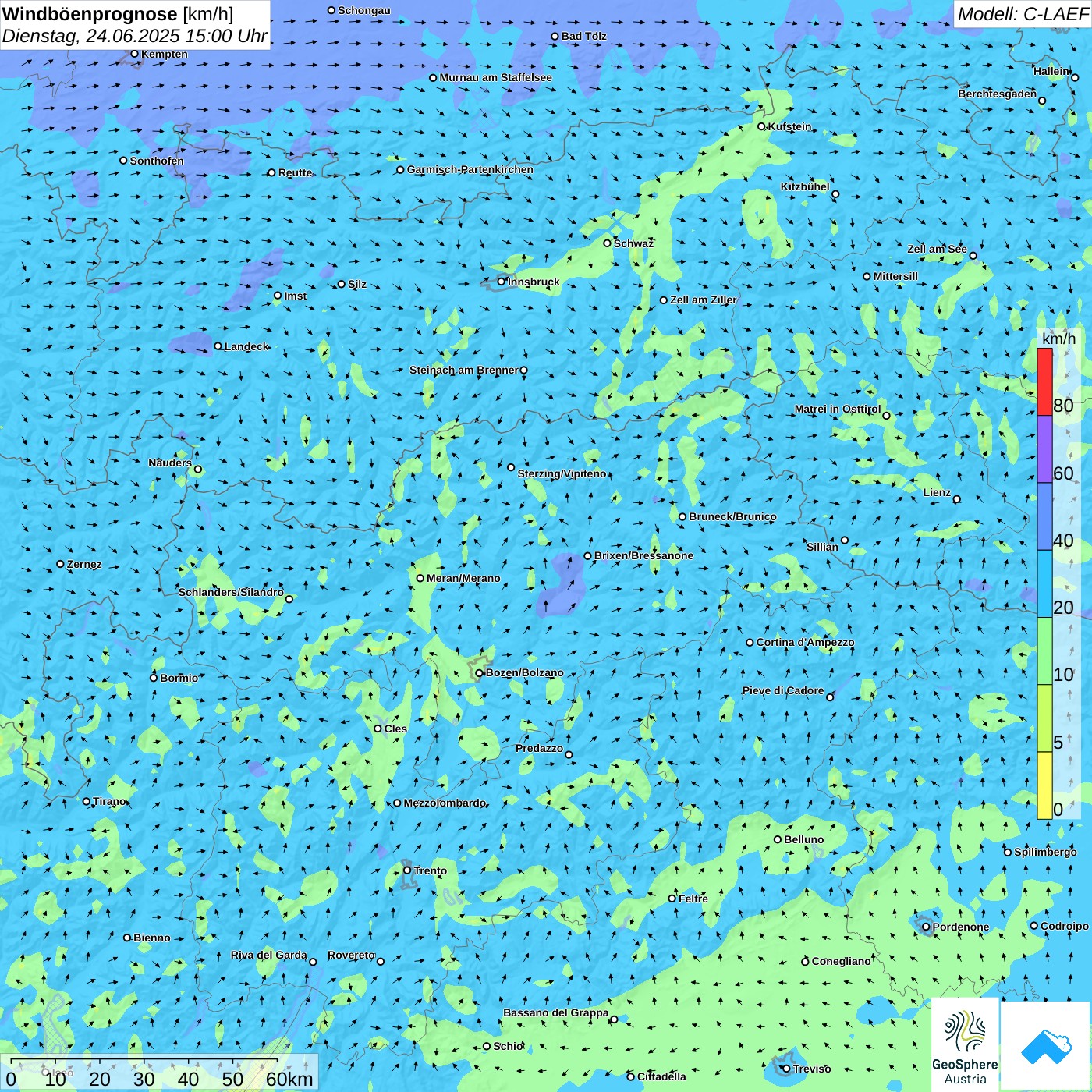
Task: Click the Innsbruck city marker
Action: 502,282
